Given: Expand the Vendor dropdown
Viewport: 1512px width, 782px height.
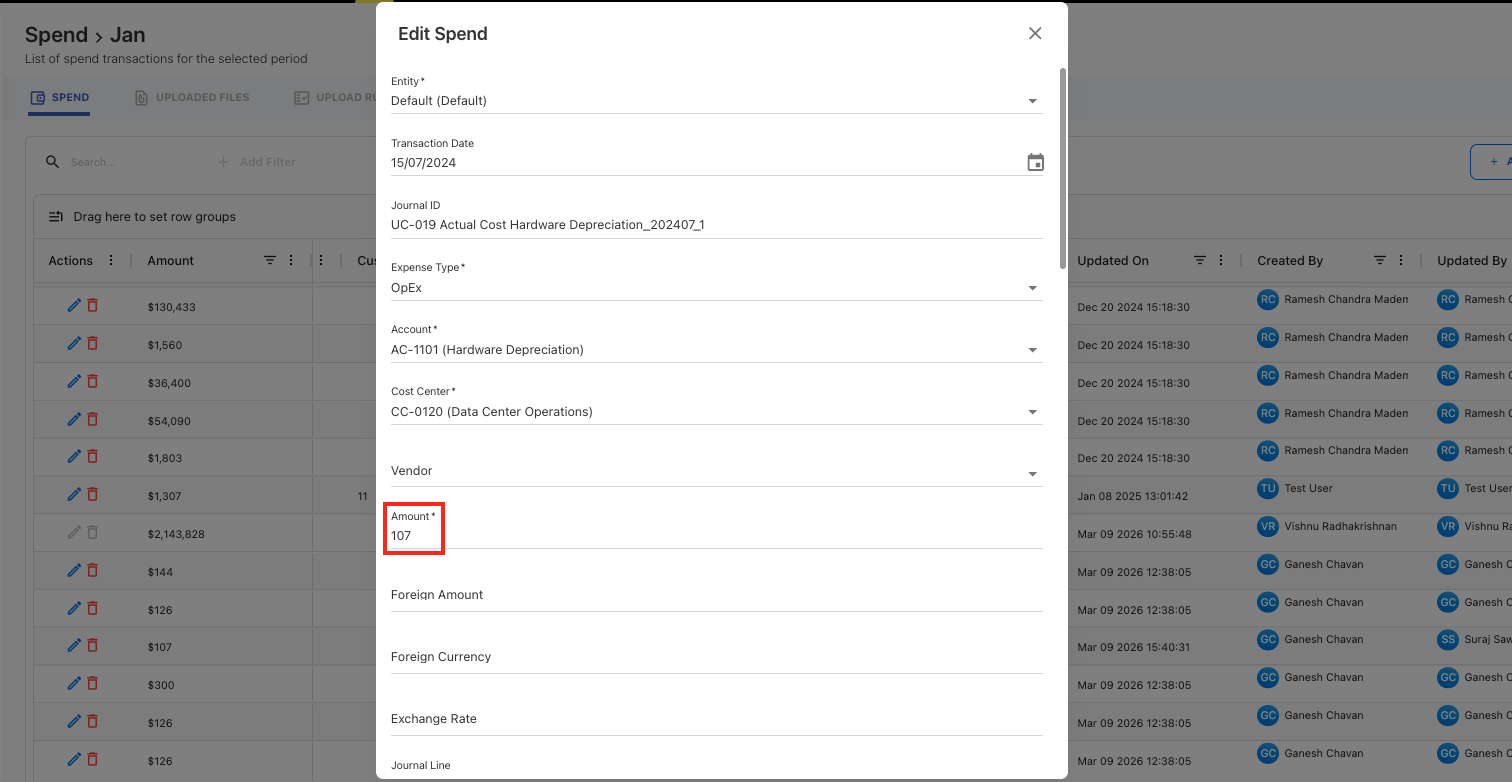Looking at the screenshot, I should pos(1032,473).
